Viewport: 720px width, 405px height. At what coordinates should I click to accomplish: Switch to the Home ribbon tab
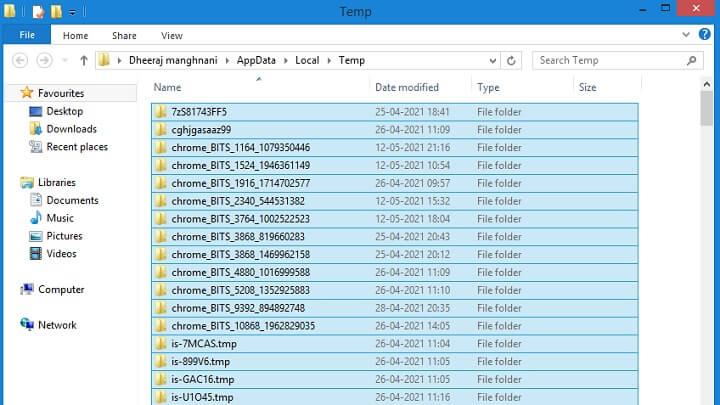(x=75, y=35)
